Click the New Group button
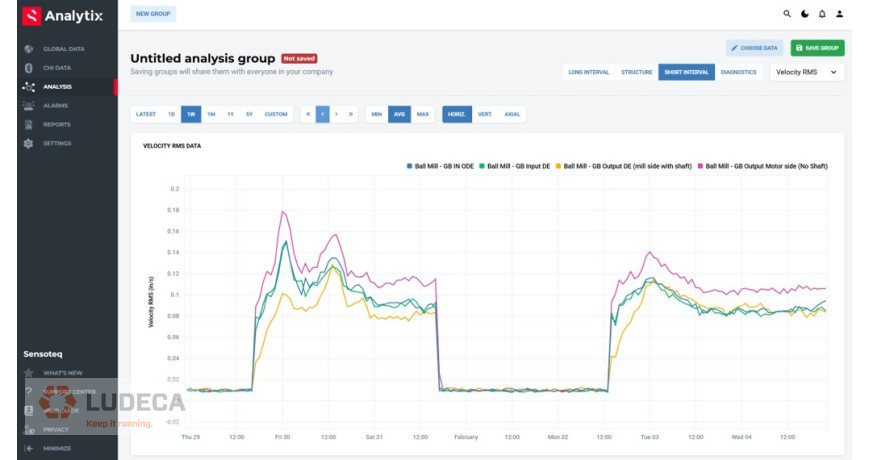This screenshot has width=870, height=460. [153, 14]
